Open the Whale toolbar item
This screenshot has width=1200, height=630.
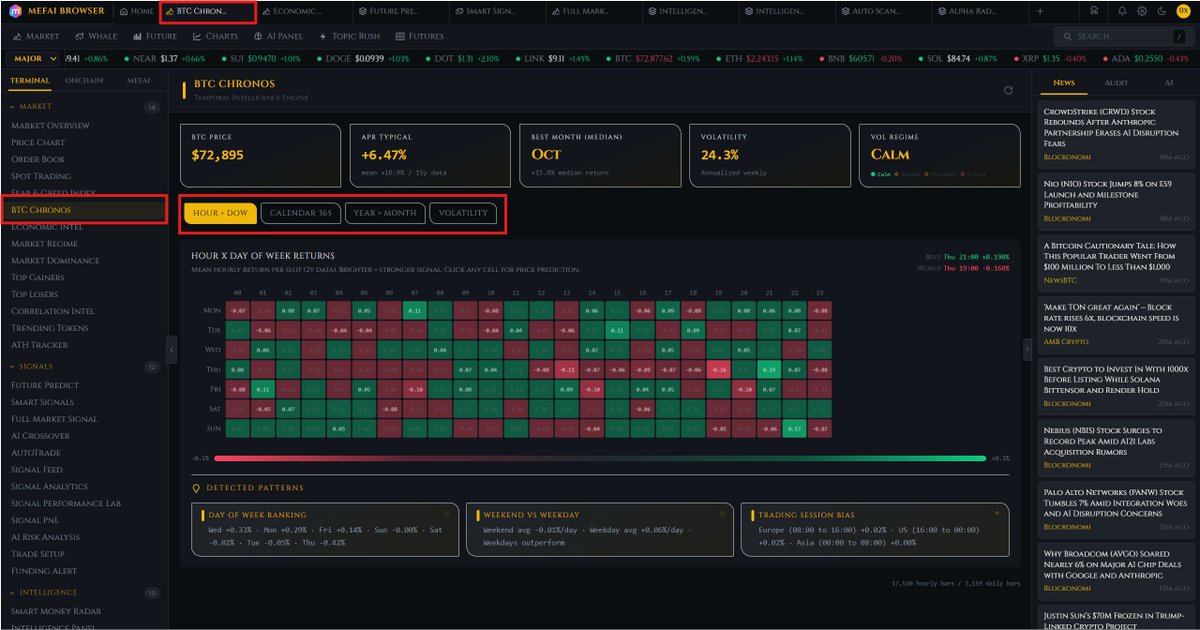pyautogui.click(x=96, y=36)
